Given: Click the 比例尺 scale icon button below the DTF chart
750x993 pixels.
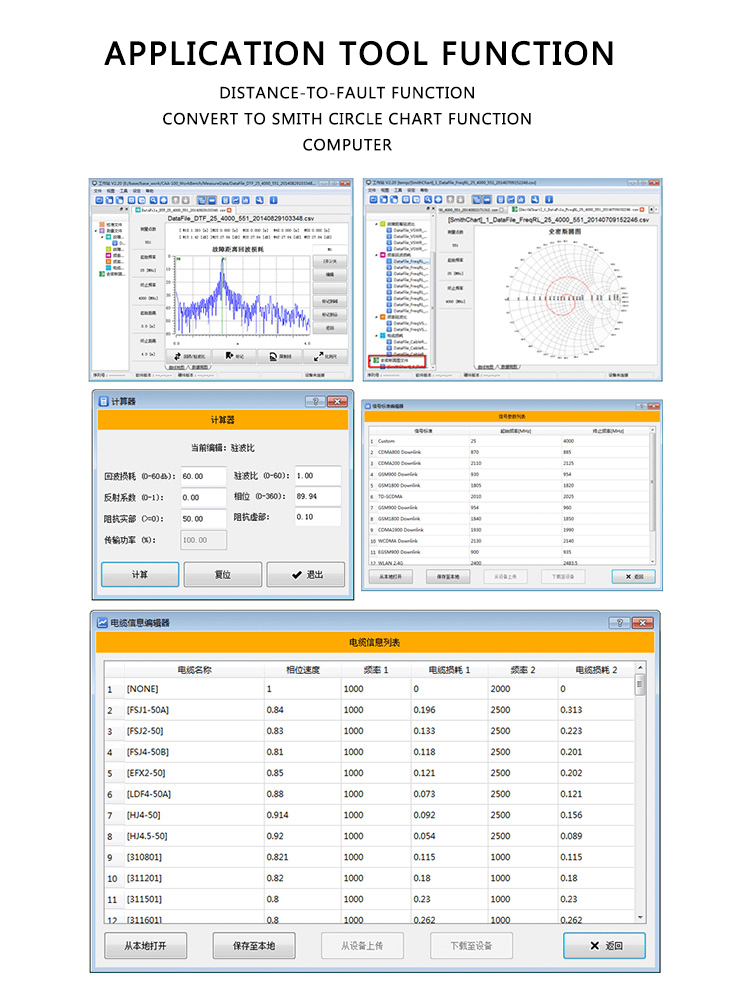Looking at the screenshot, I should (x=326, y=355).
